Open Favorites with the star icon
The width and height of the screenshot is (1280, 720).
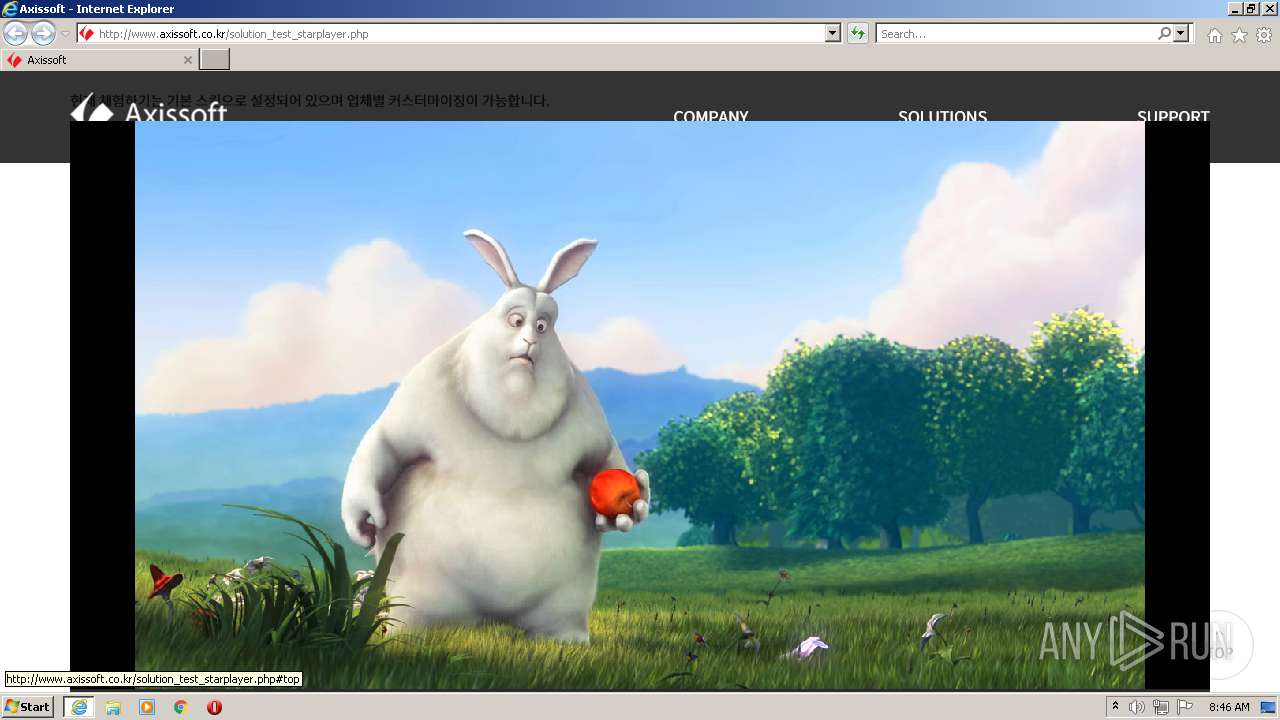(1239, 35)
